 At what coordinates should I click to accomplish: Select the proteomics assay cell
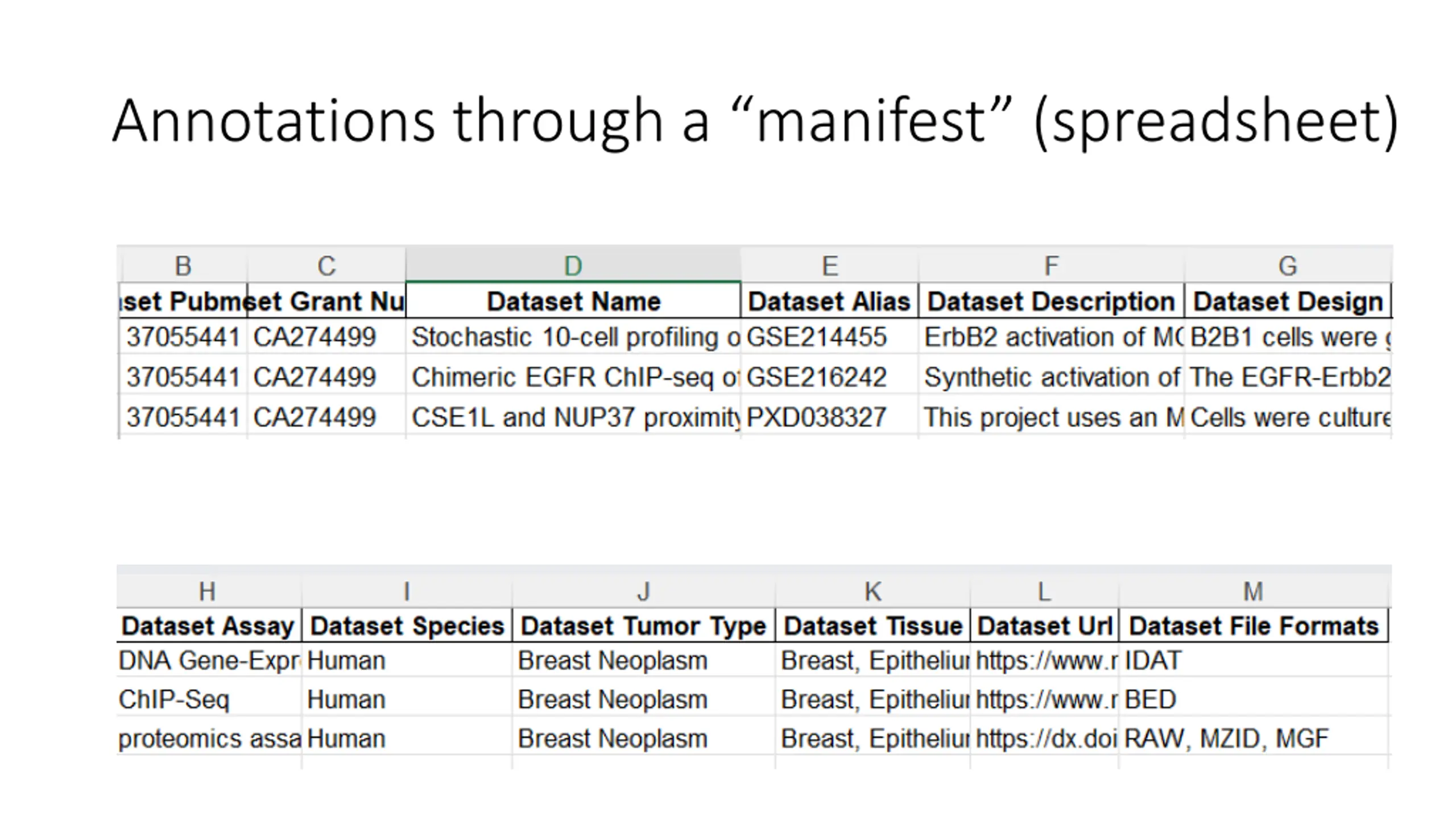click(209, 738)
